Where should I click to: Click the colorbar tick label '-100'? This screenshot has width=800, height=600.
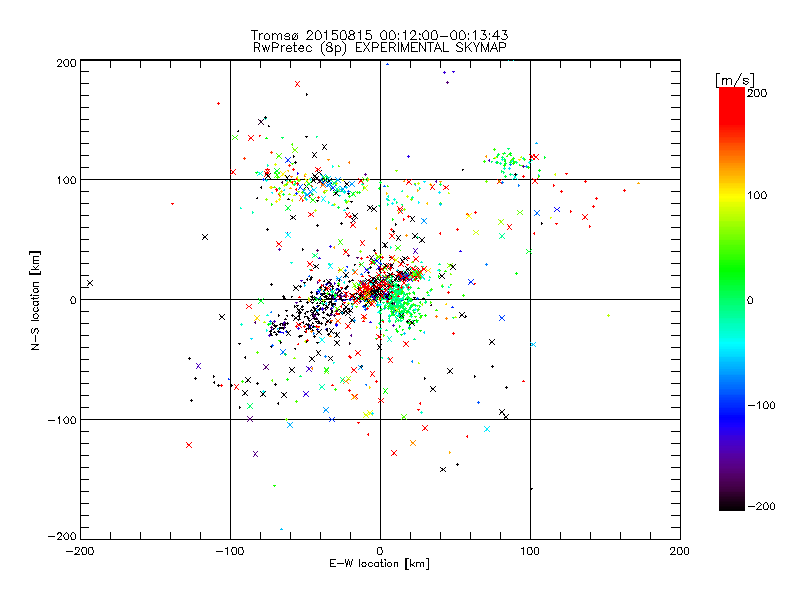click(761, 405)
